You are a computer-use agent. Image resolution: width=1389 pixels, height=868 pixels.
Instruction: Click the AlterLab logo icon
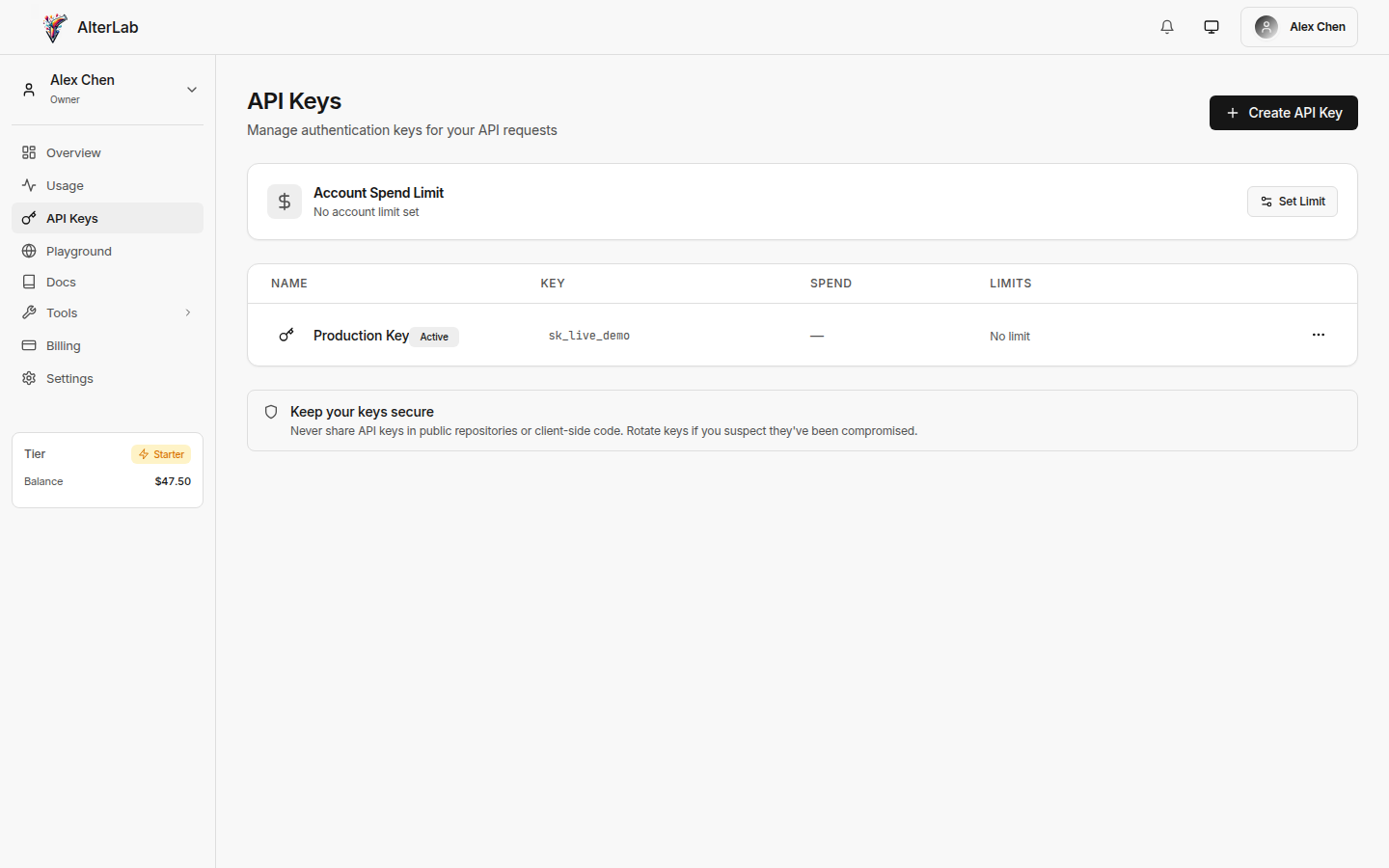coord(55,28)
